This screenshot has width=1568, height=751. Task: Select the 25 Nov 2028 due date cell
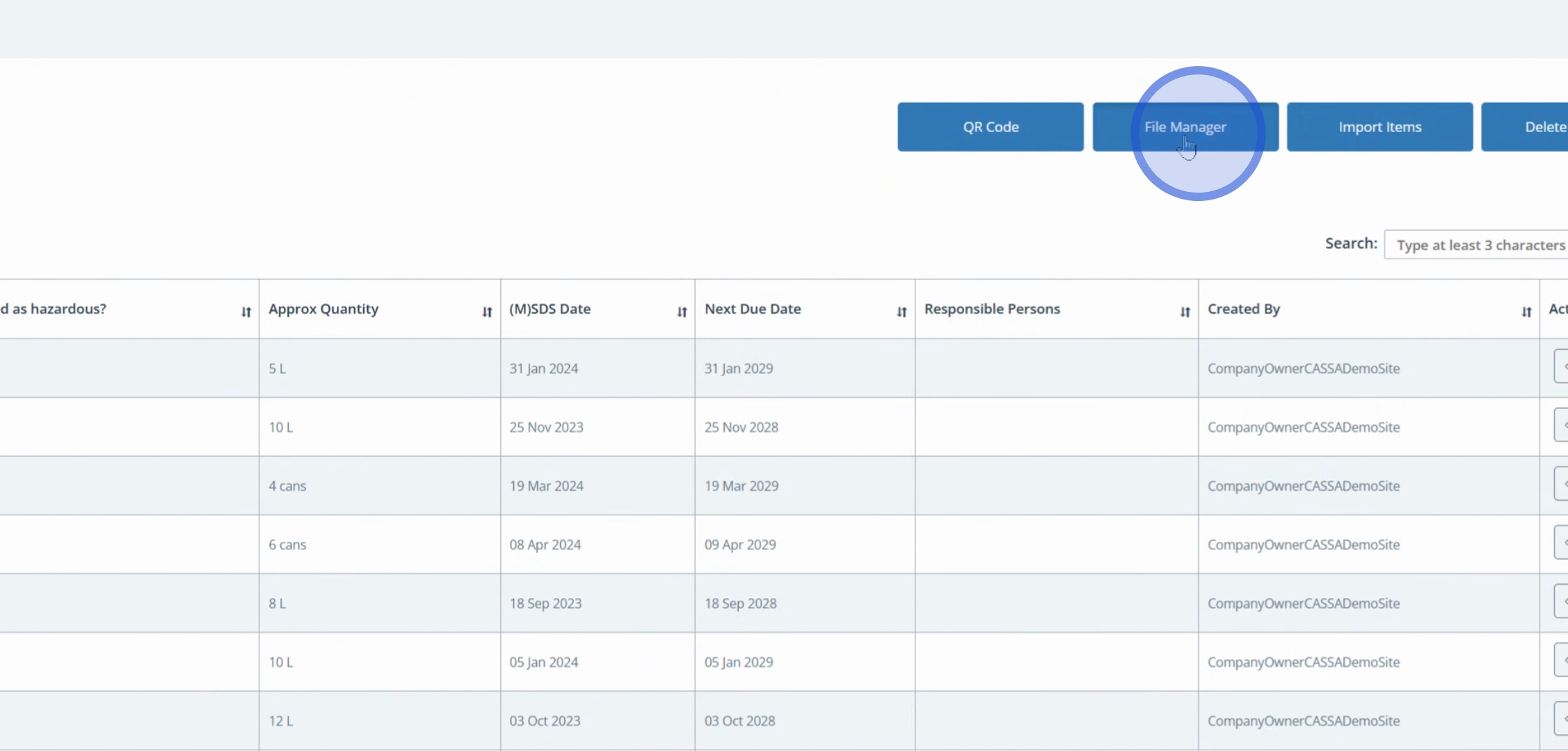pos(741,428)
